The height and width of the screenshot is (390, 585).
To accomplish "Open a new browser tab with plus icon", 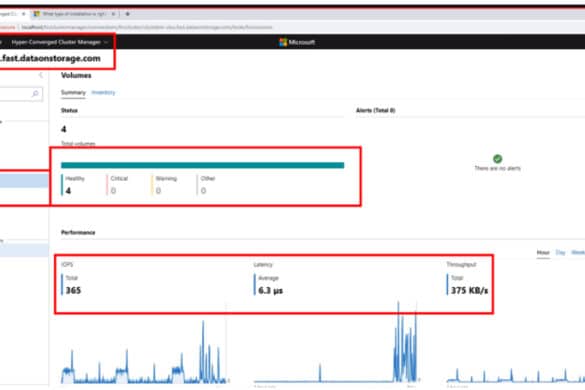I will [x=127, y=14].
